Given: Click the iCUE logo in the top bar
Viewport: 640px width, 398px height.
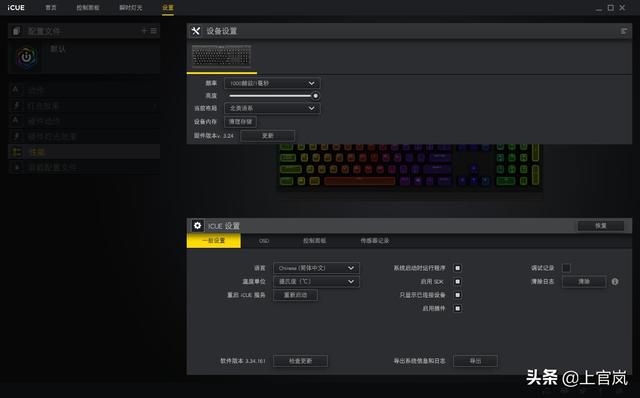Looking at the screenshot, I should click(x=16, y=7).
